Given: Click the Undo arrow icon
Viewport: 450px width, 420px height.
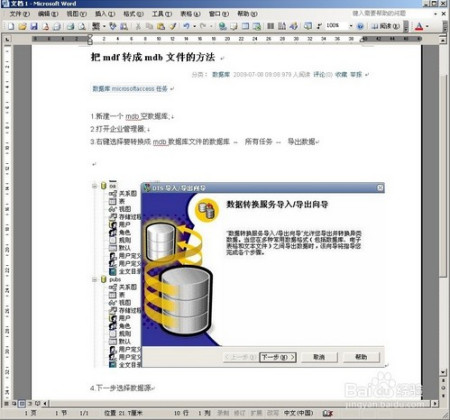Looking at the screenshot, I should click(x=186, y=26).
